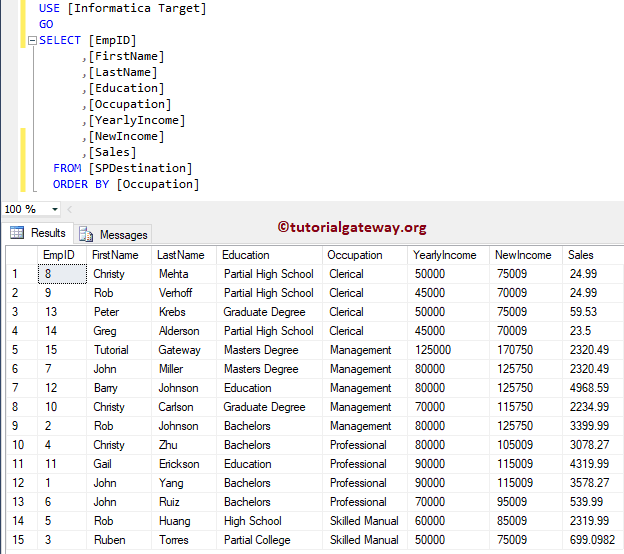The width and height of the screenshot is (624, 554).
Task: Select the FirstName column header
Action: (x=119, y=255)
